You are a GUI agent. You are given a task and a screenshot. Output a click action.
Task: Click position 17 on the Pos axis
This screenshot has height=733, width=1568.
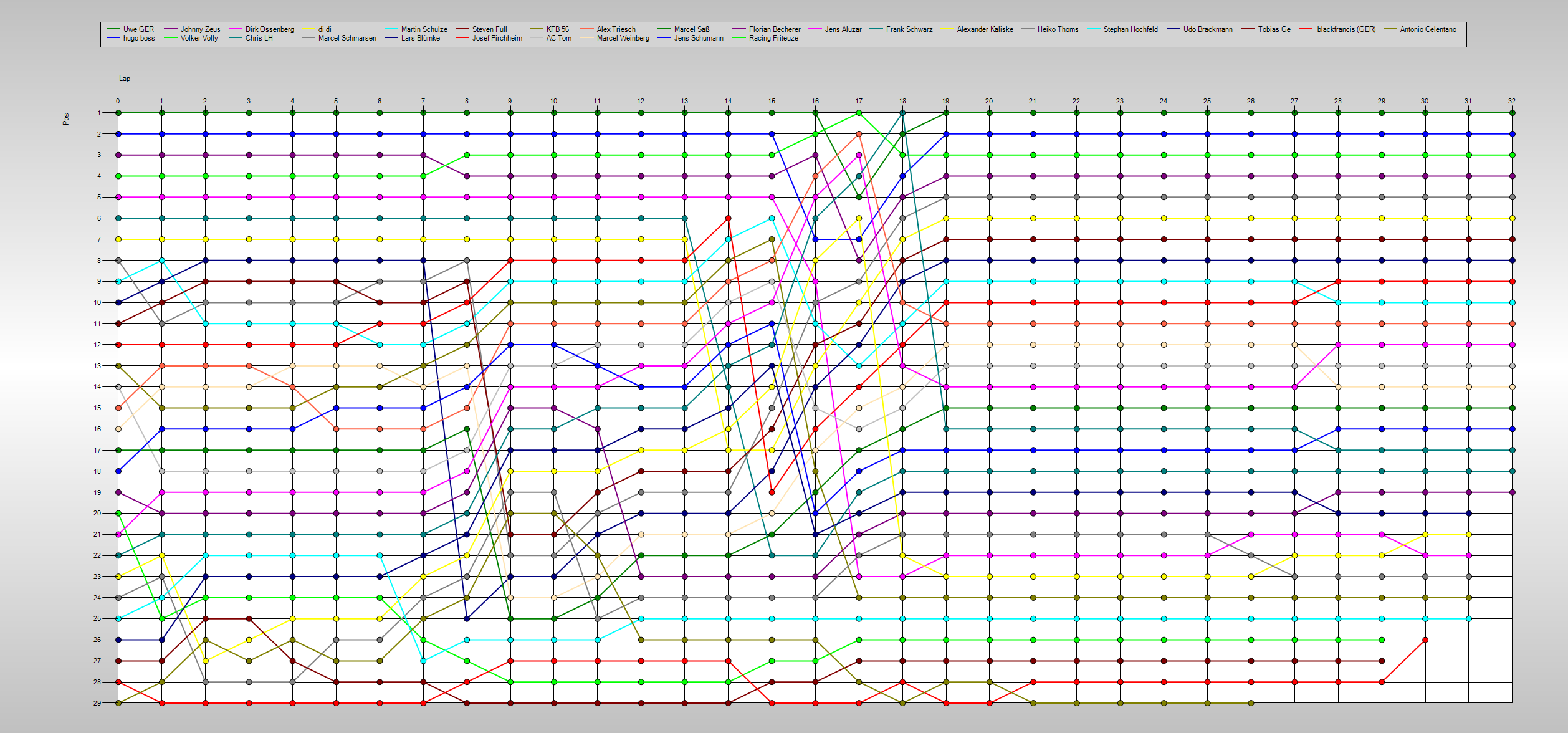click(x=97, y=450)
